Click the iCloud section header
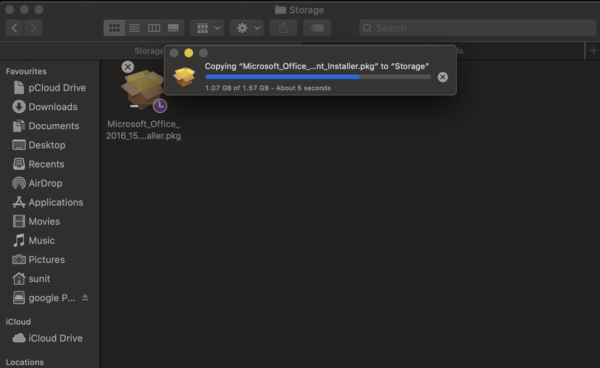Viewport: 600px width, 368px height. (18, 322)
